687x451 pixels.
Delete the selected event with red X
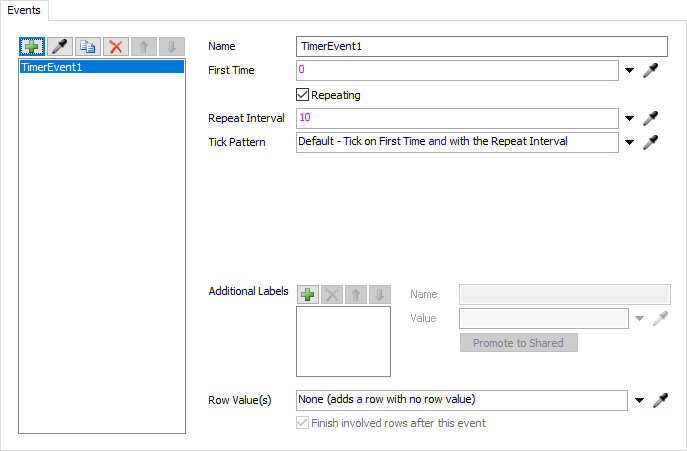coord(116,47)
